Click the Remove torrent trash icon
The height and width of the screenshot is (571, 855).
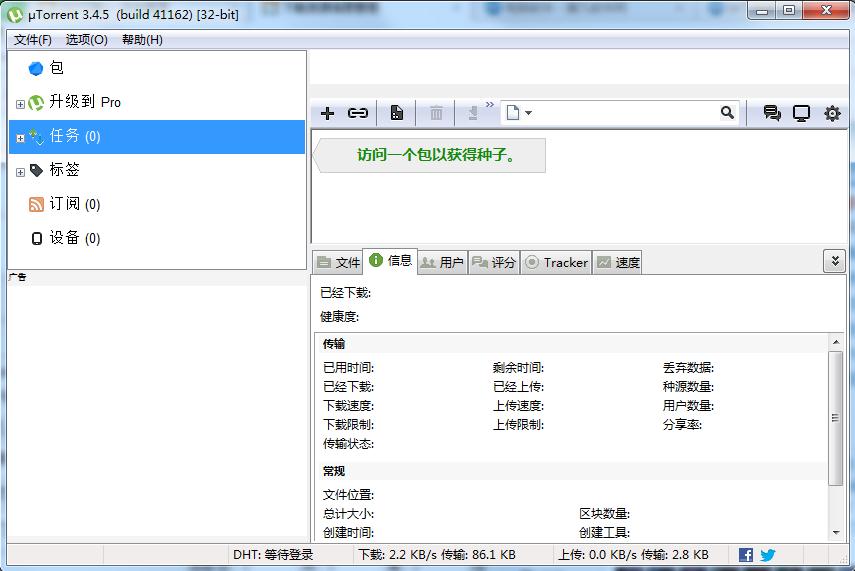(436, 113)
